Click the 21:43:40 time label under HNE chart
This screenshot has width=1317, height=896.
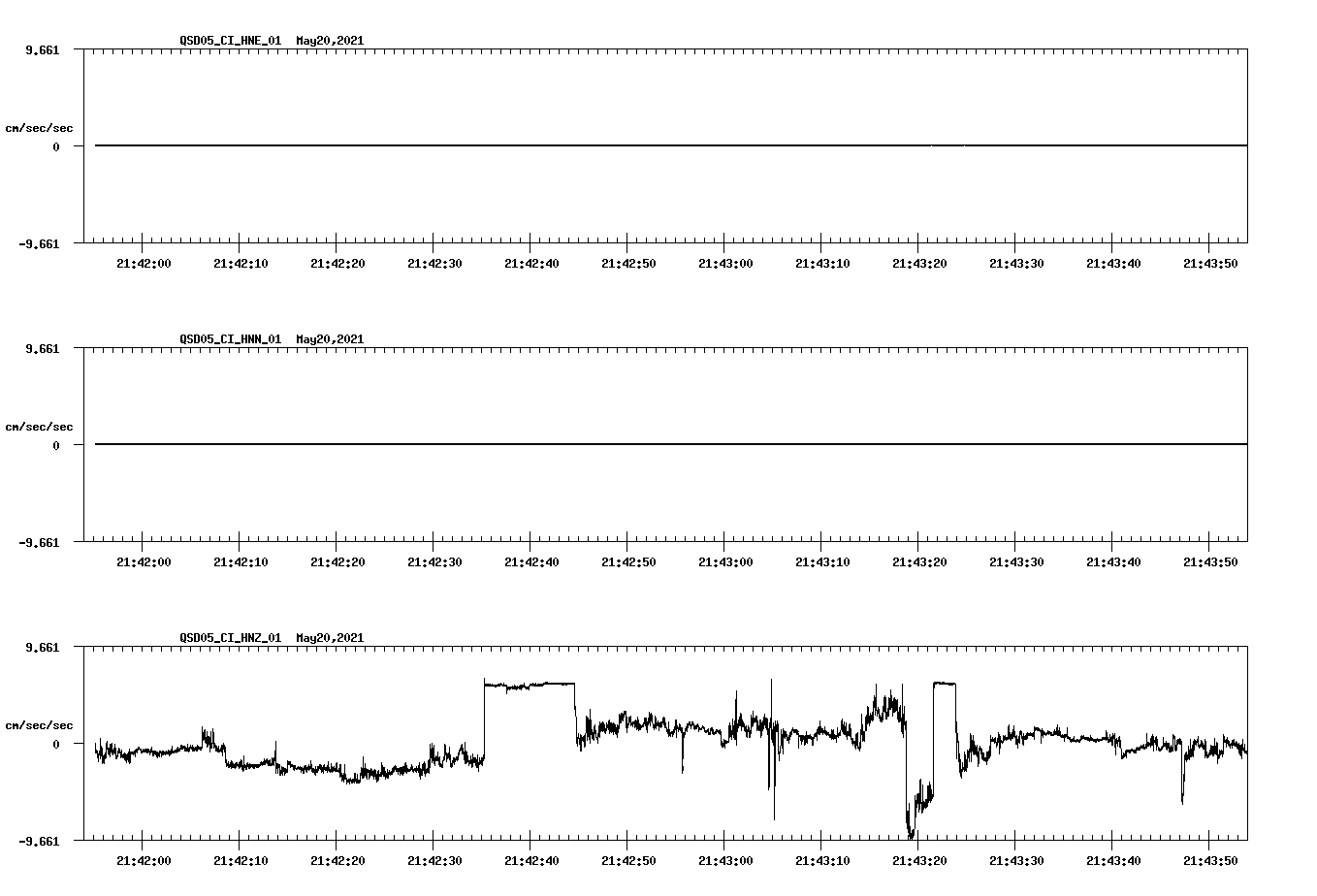coord(1113,263)
